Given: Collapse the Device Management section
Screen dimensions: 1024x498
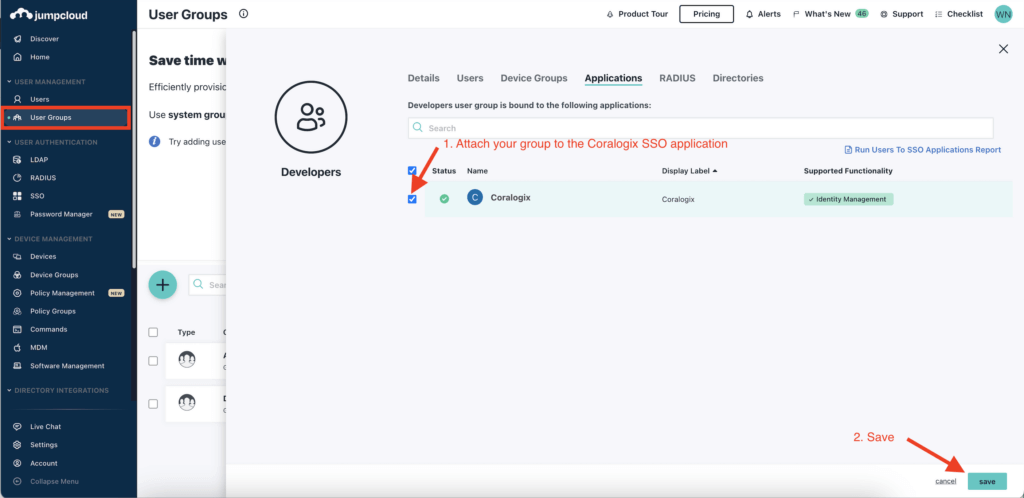Looking at the screenshot, I should pyautogui.click(x=50, y=239).
